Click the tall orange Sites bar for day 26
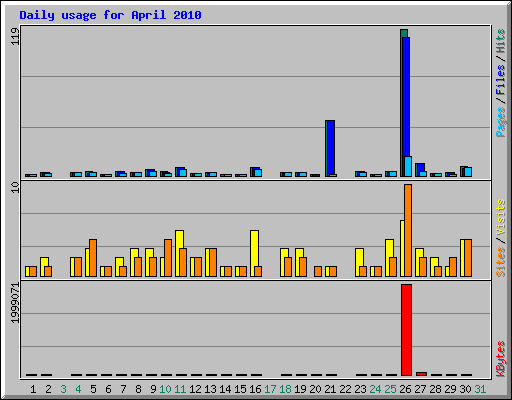Image resolution: width=512 pixels, height=400 pixels. 408,230
